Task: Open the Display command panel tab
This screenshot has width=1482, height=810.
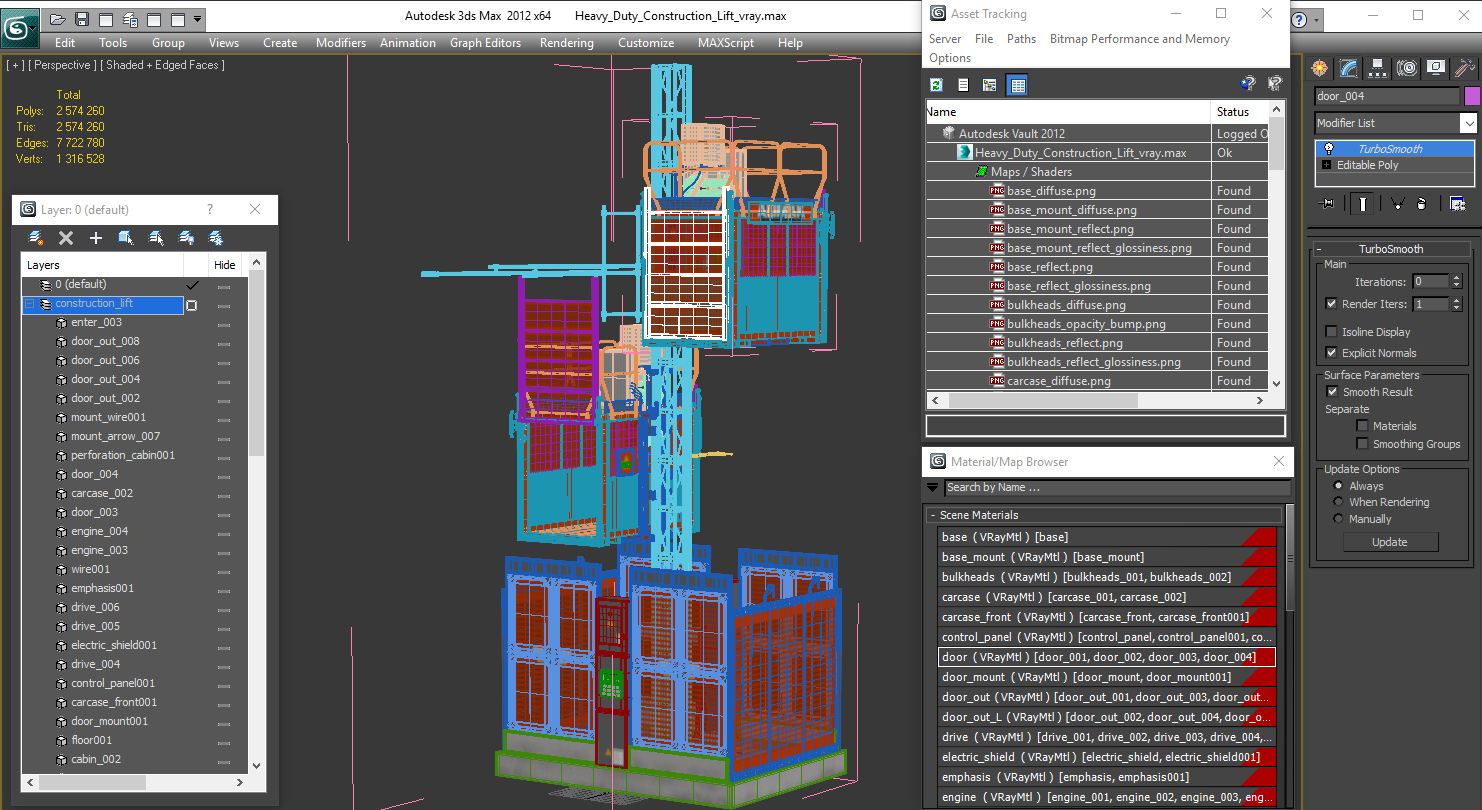Action: pyautogui.click(x=1436, y=68)
